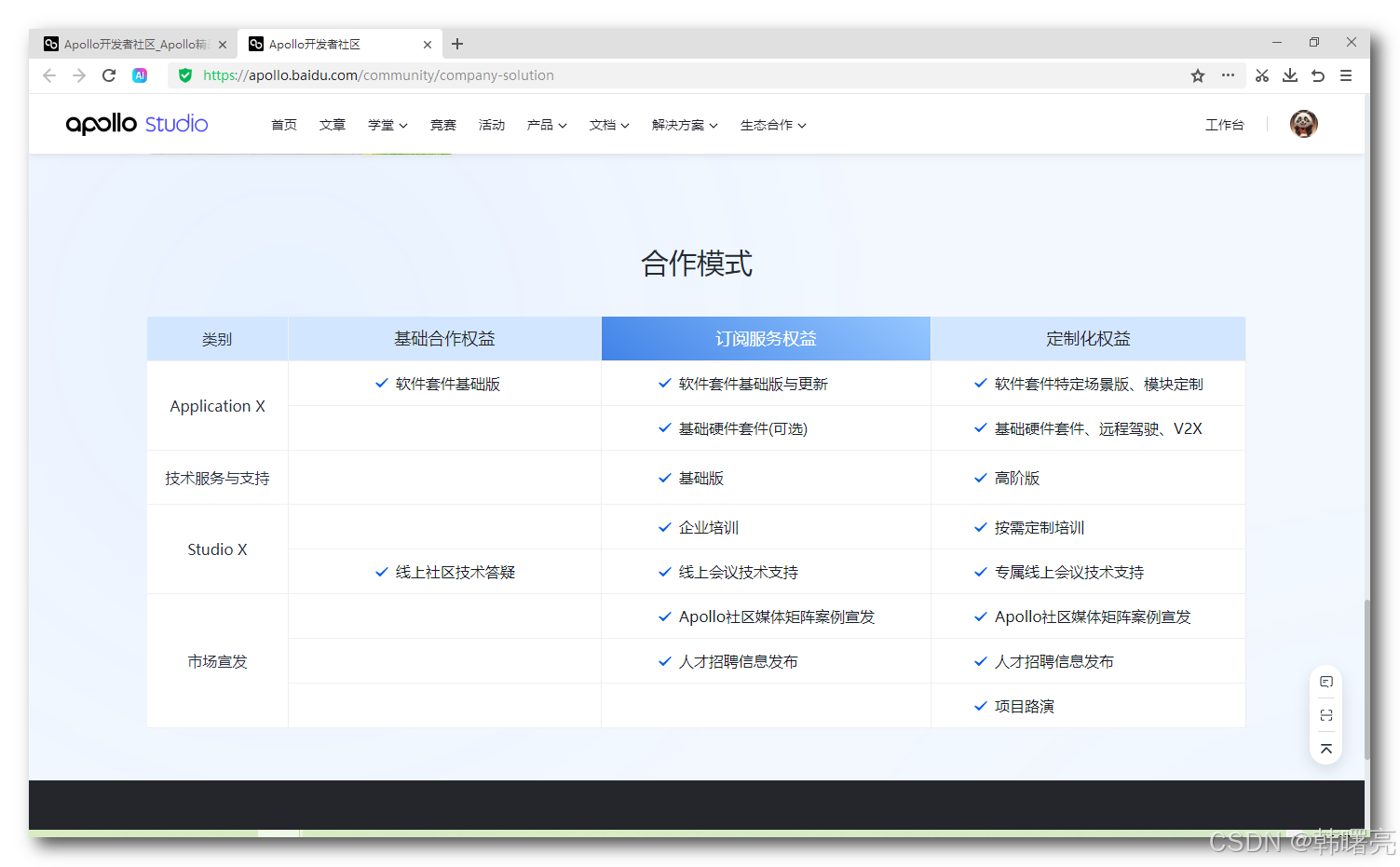Jump to top with floating arrow icon
This screenshot has height=867, width=1400.
(1326, 749)
